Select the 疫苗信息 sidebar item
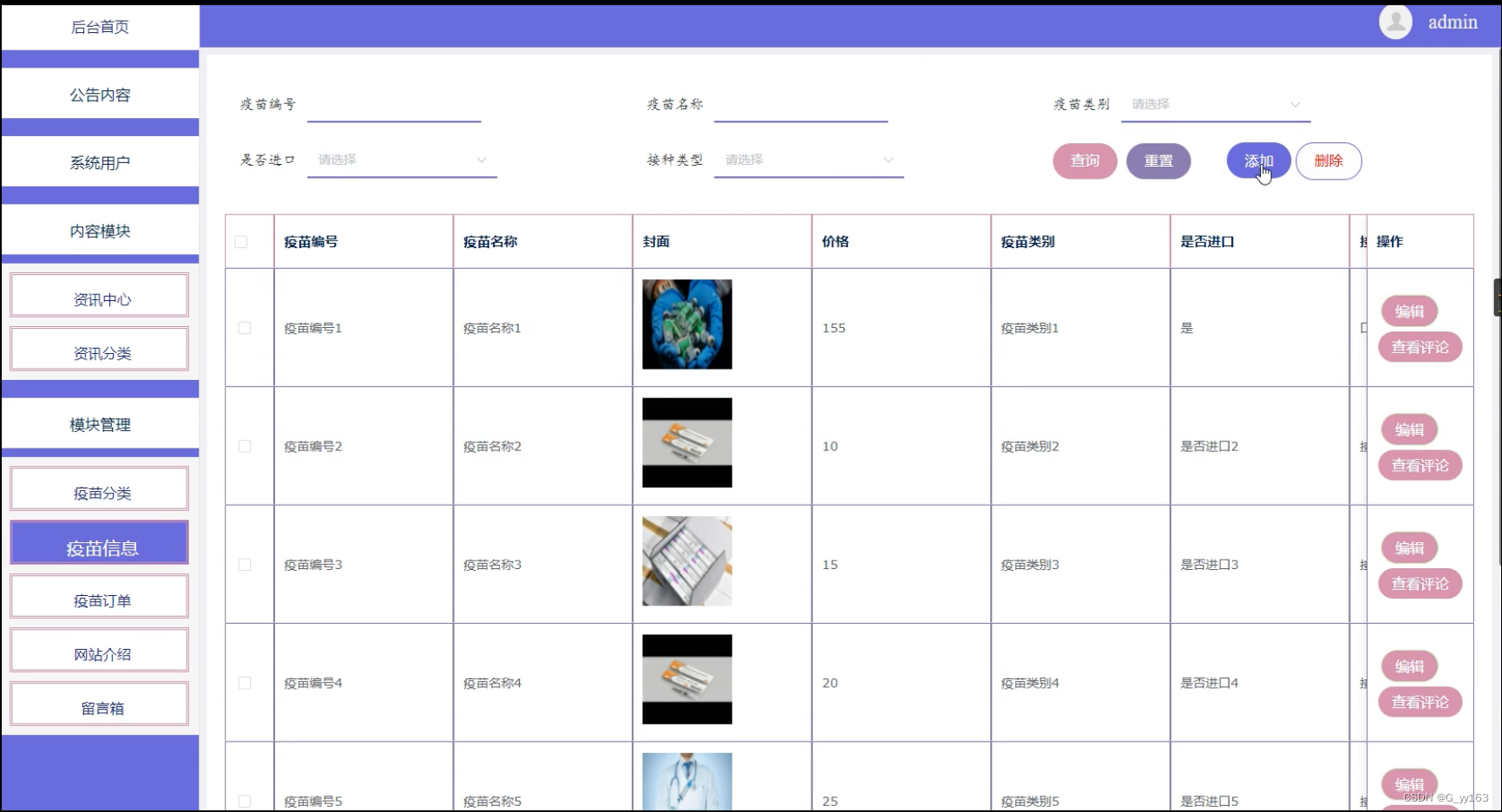1502x812 pixels. [100, 543]
